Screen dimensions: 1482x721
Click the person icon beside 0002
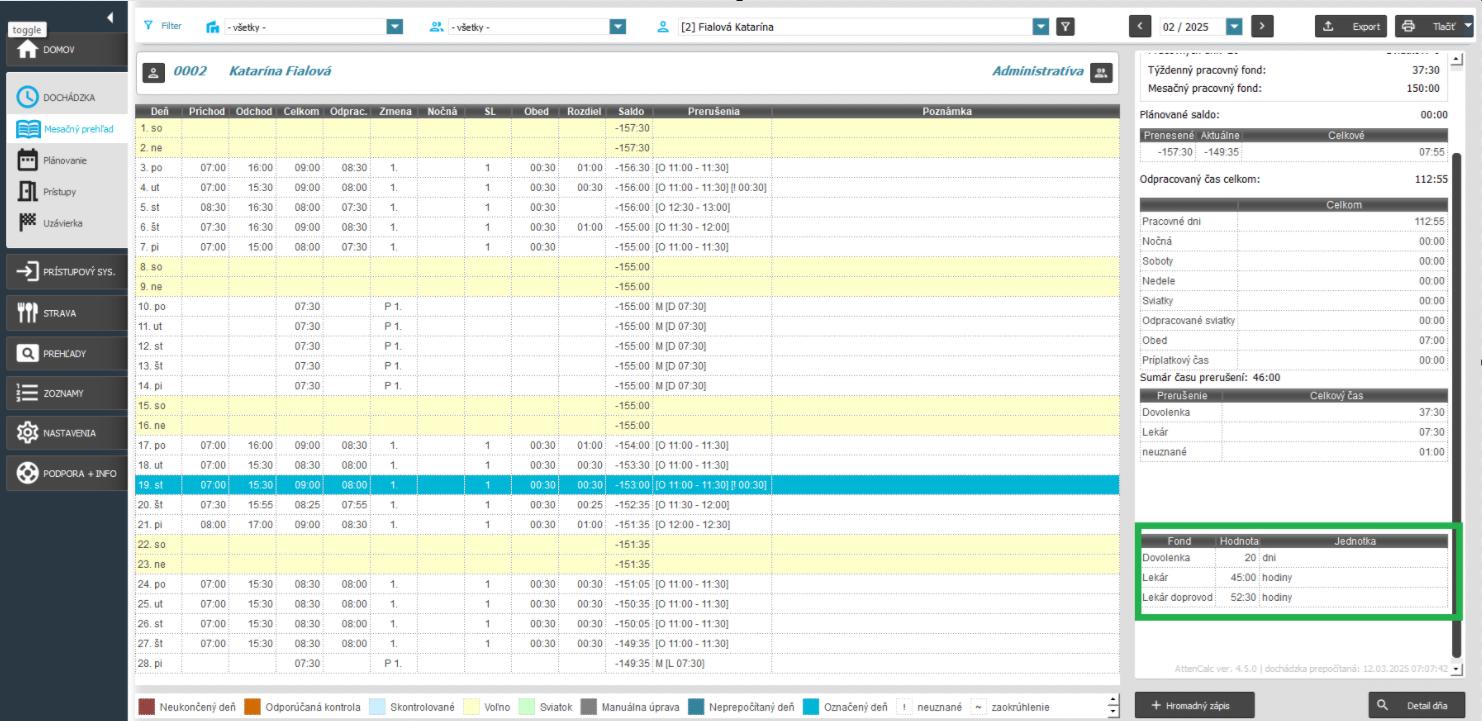[153, 72]
